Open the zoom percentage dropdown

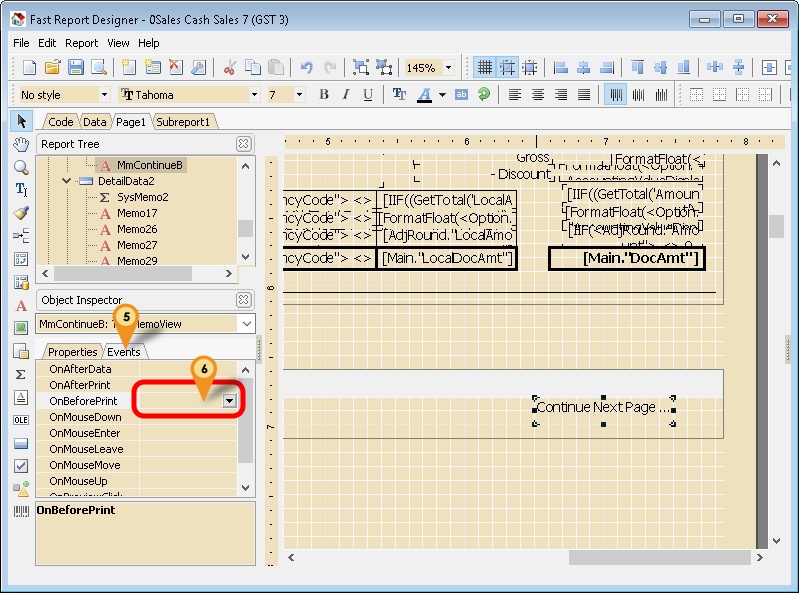[x=448, y=68]
